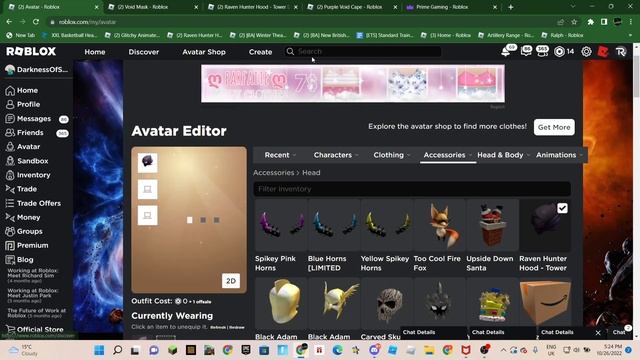Bookmark this page with star icon

tap(574, 22)
